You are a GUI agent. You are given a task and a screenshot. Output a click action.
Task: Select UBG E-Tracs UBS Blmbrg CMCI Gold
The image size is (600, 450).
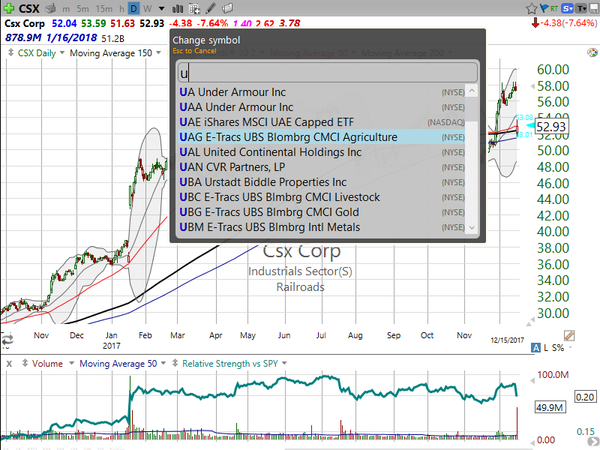[x=321, y=212]
